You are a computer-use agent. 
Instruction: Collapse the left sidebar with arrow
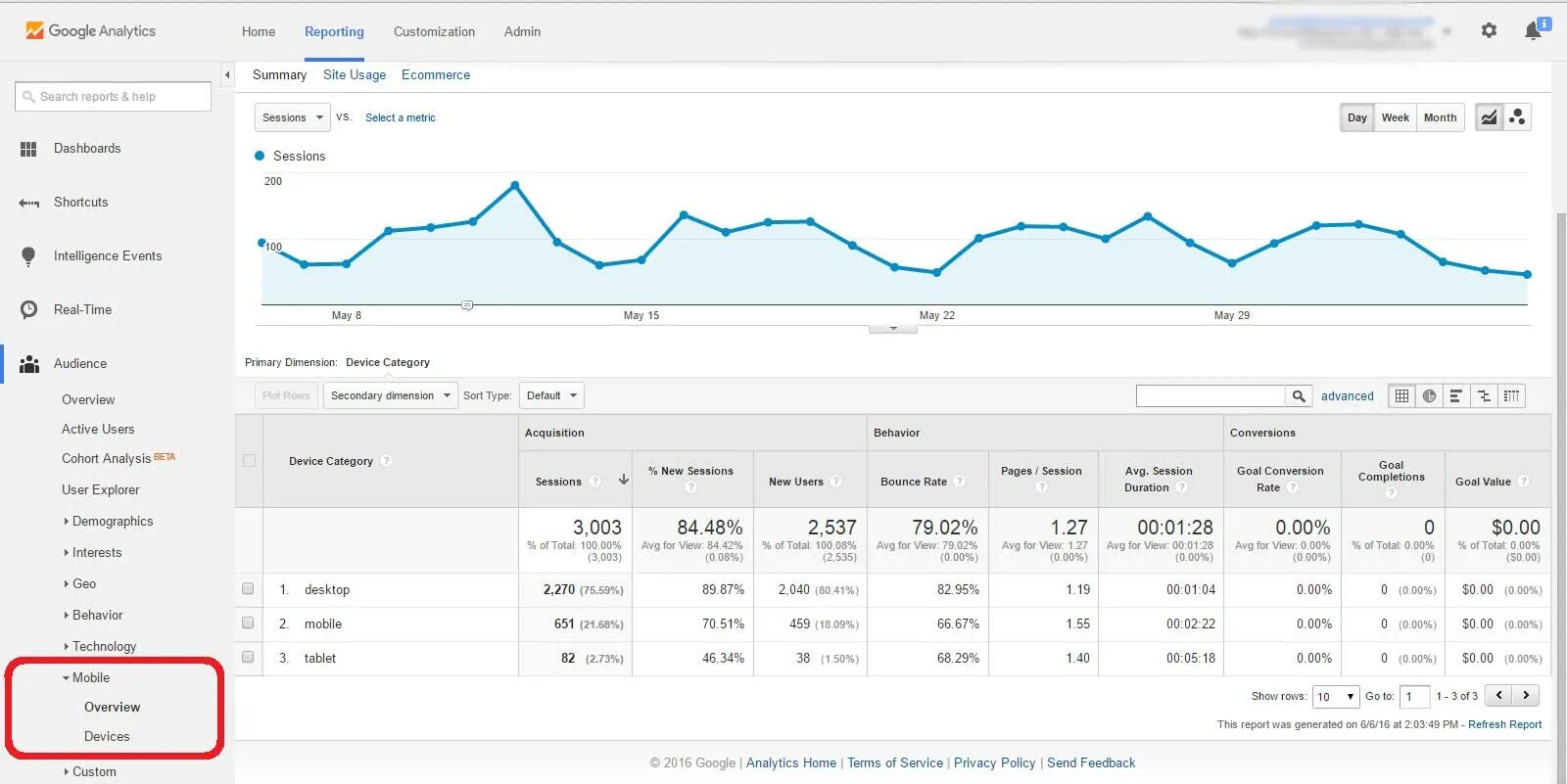[x=227, y=74]
